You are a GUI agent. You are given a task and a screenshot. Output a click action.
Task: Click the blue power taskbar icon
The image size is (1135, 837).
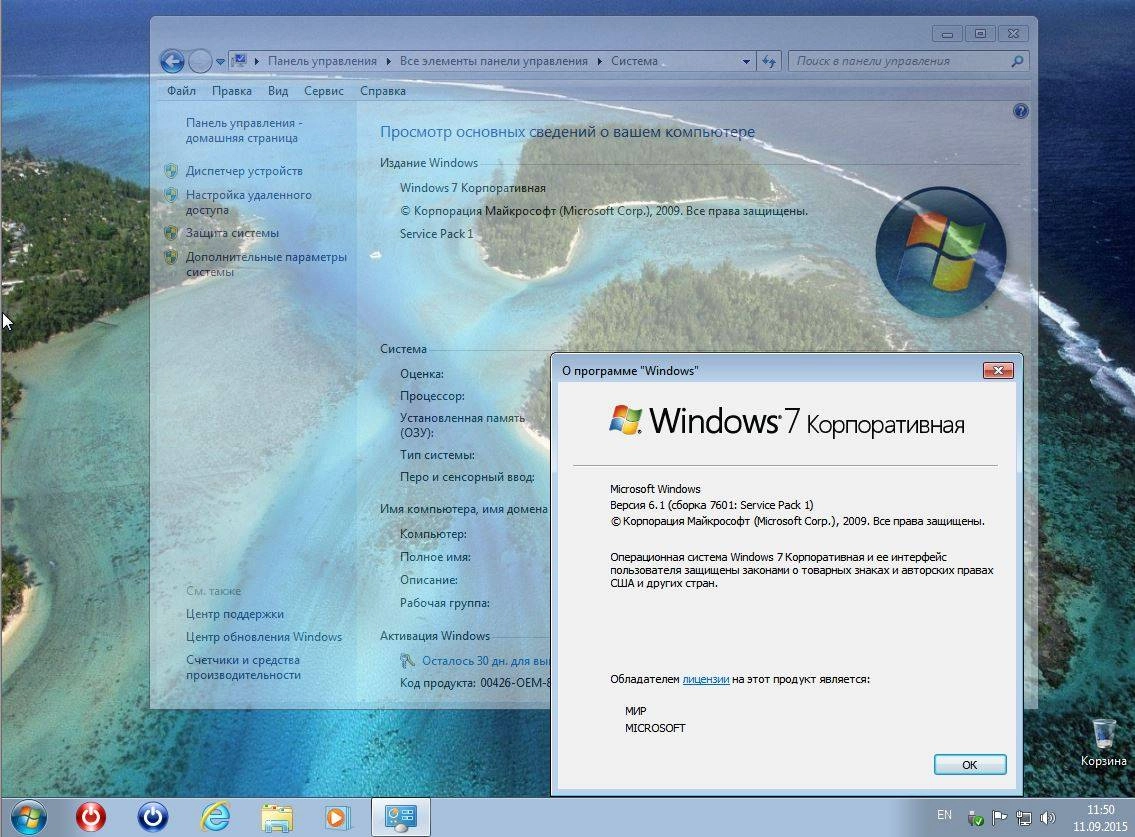tap(153, 818)
